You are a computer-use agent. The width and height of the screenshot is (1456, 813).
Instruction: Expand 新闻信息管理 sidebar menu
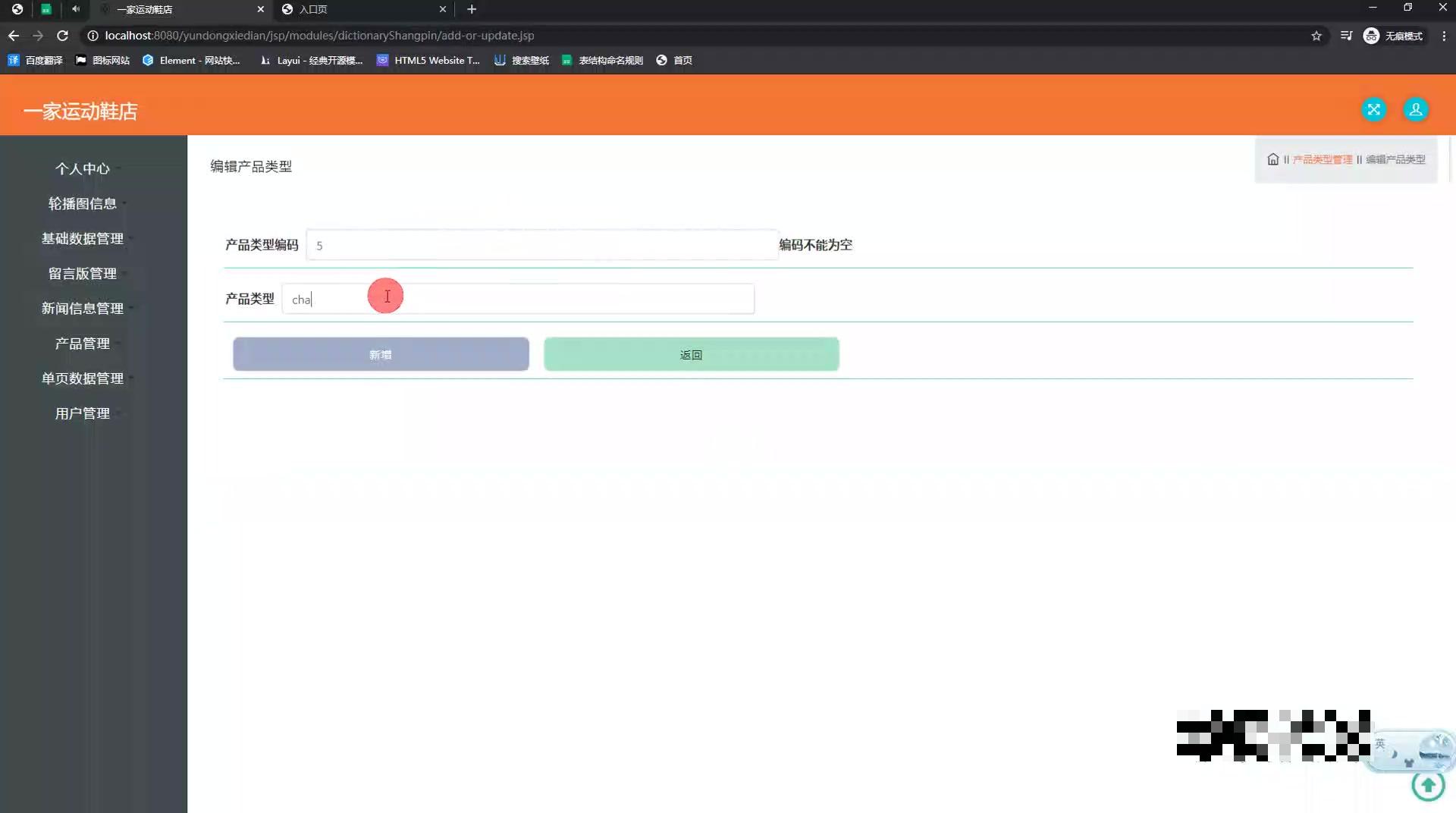click(x=83, y=309)
